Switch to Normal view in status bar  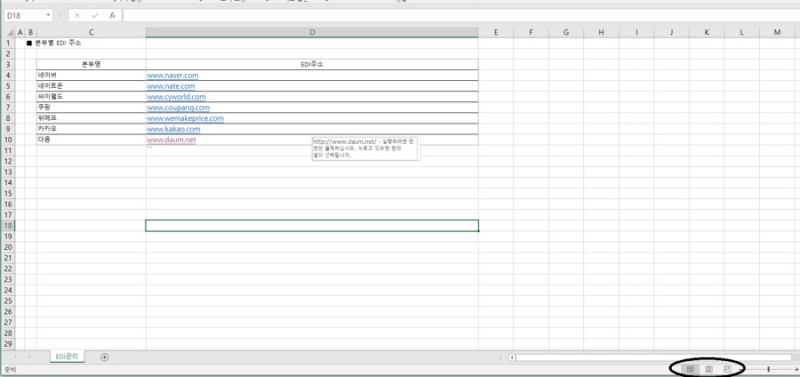690,368
